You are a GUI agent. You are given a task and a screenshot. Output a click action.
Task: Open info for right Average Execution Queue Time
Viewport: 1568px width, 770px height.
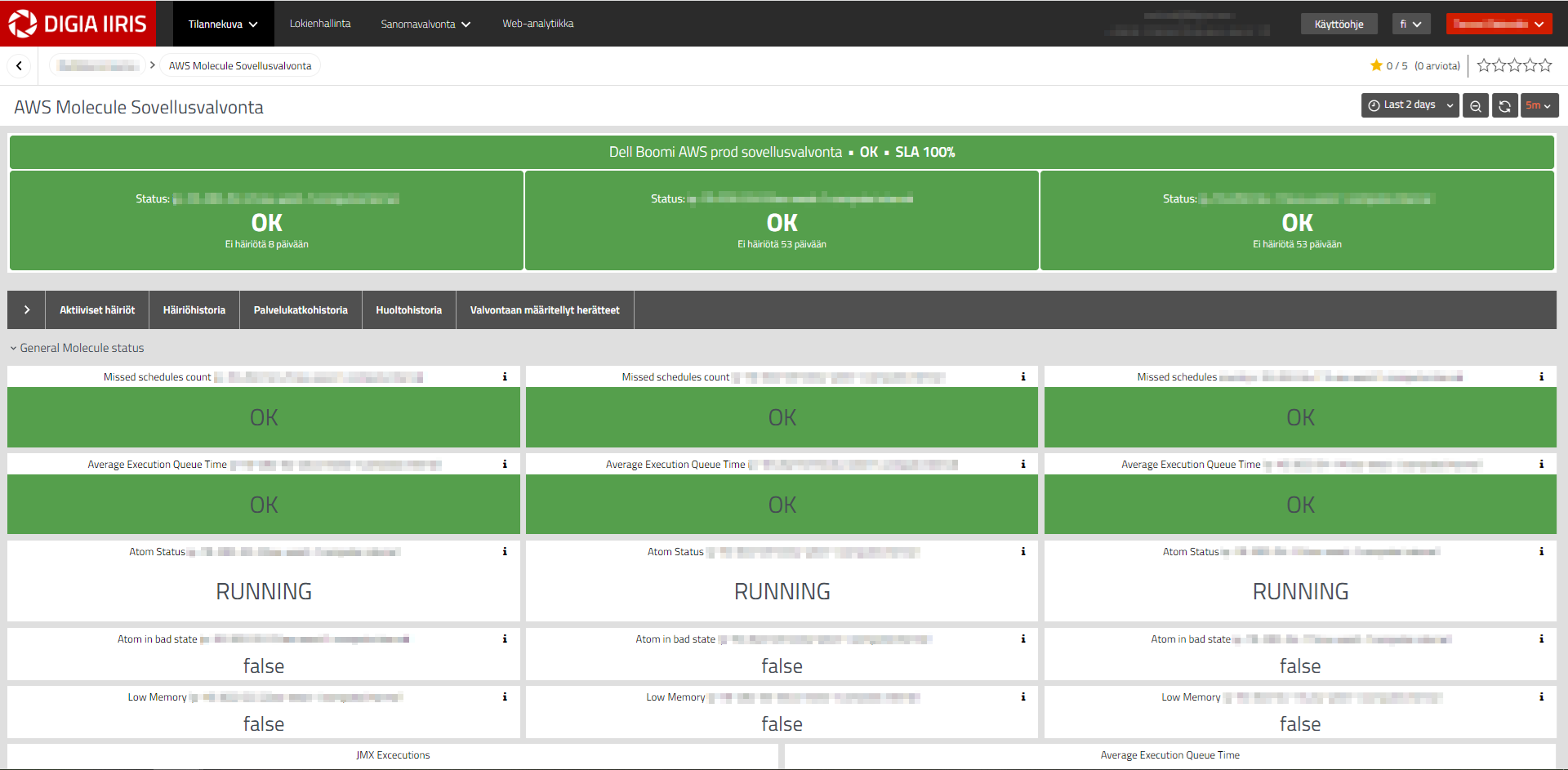[x=1541, y=464]
